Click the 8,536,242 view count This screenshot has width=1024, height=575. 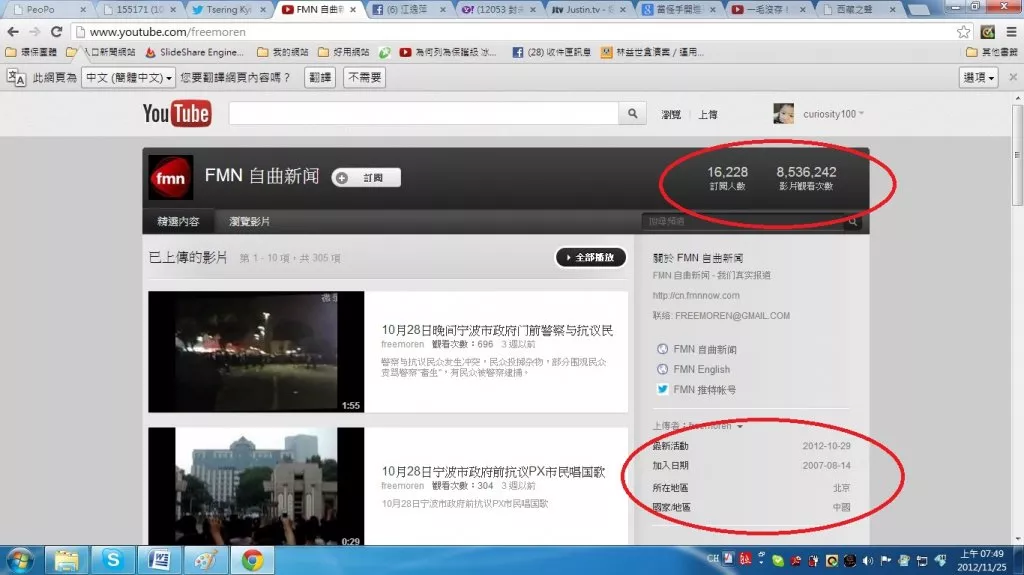[x=806, y=172]
